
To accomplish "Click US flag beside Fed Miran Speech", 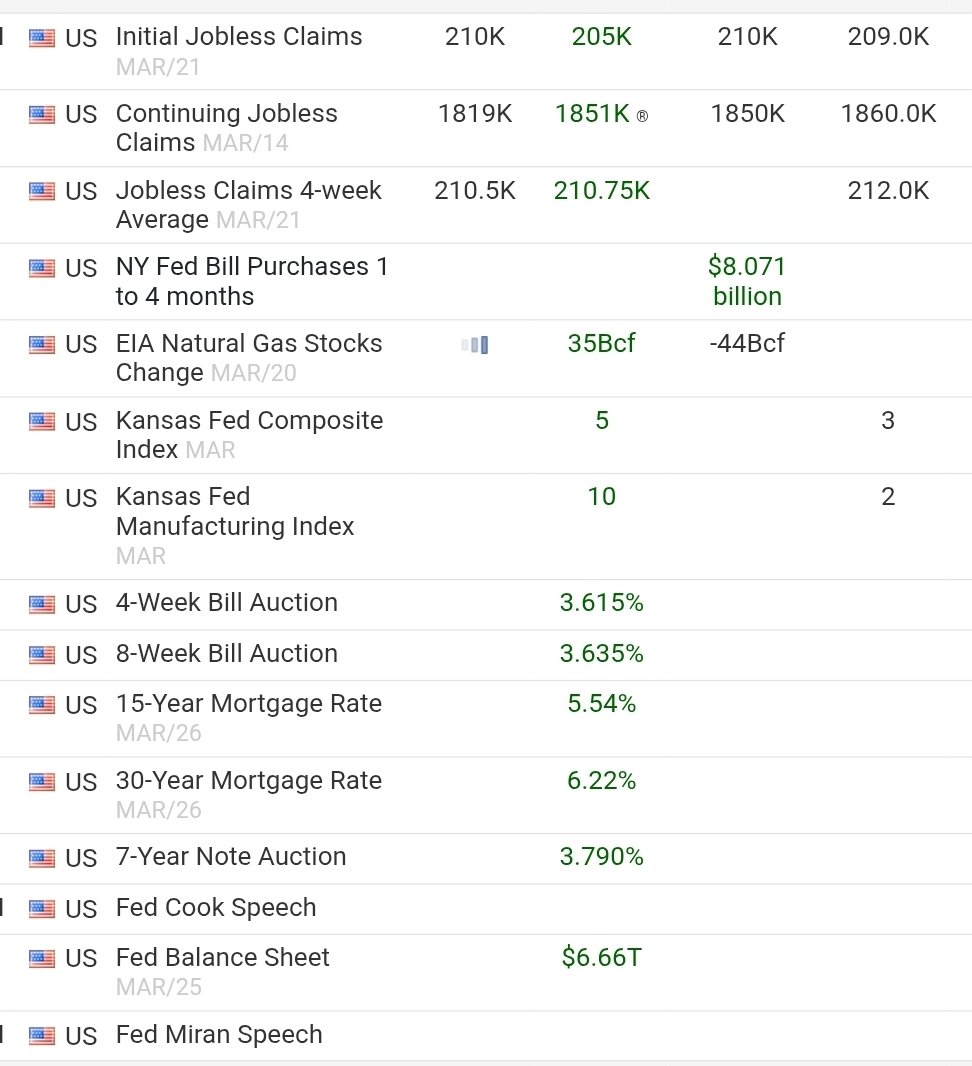I will (x=41, y=1036).
